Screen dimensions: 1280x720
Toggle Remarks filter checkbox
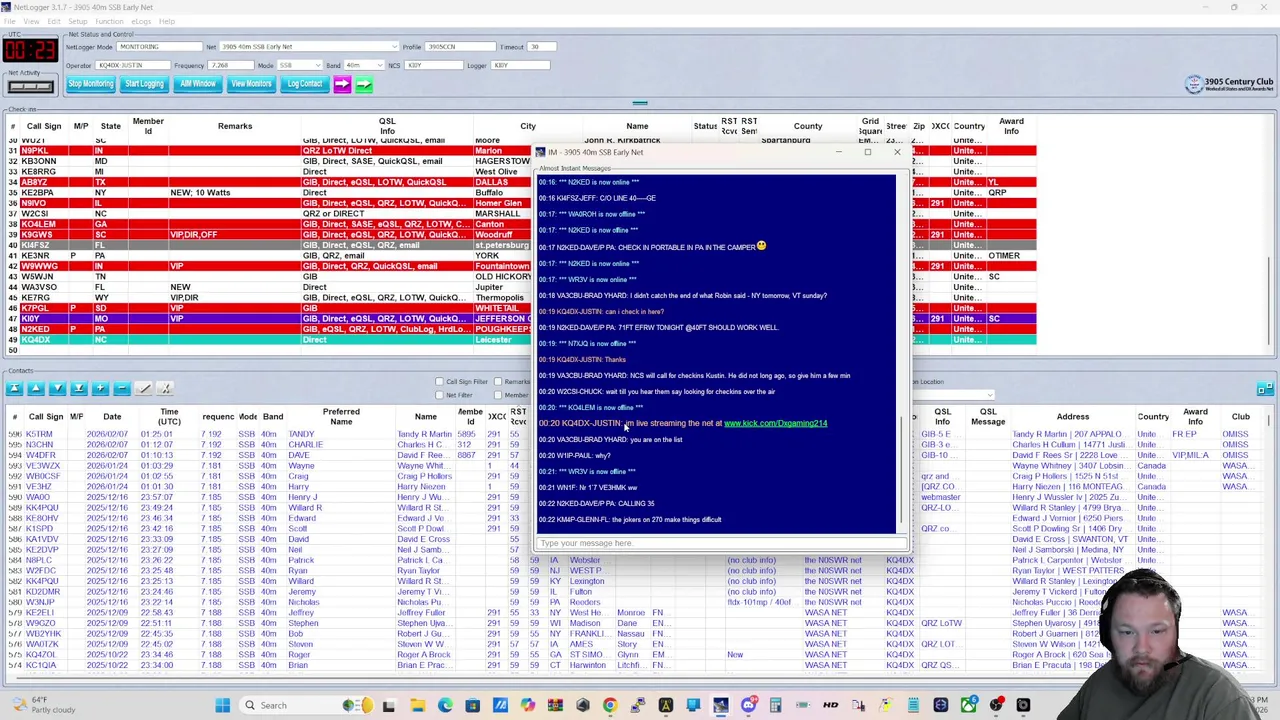498,382
